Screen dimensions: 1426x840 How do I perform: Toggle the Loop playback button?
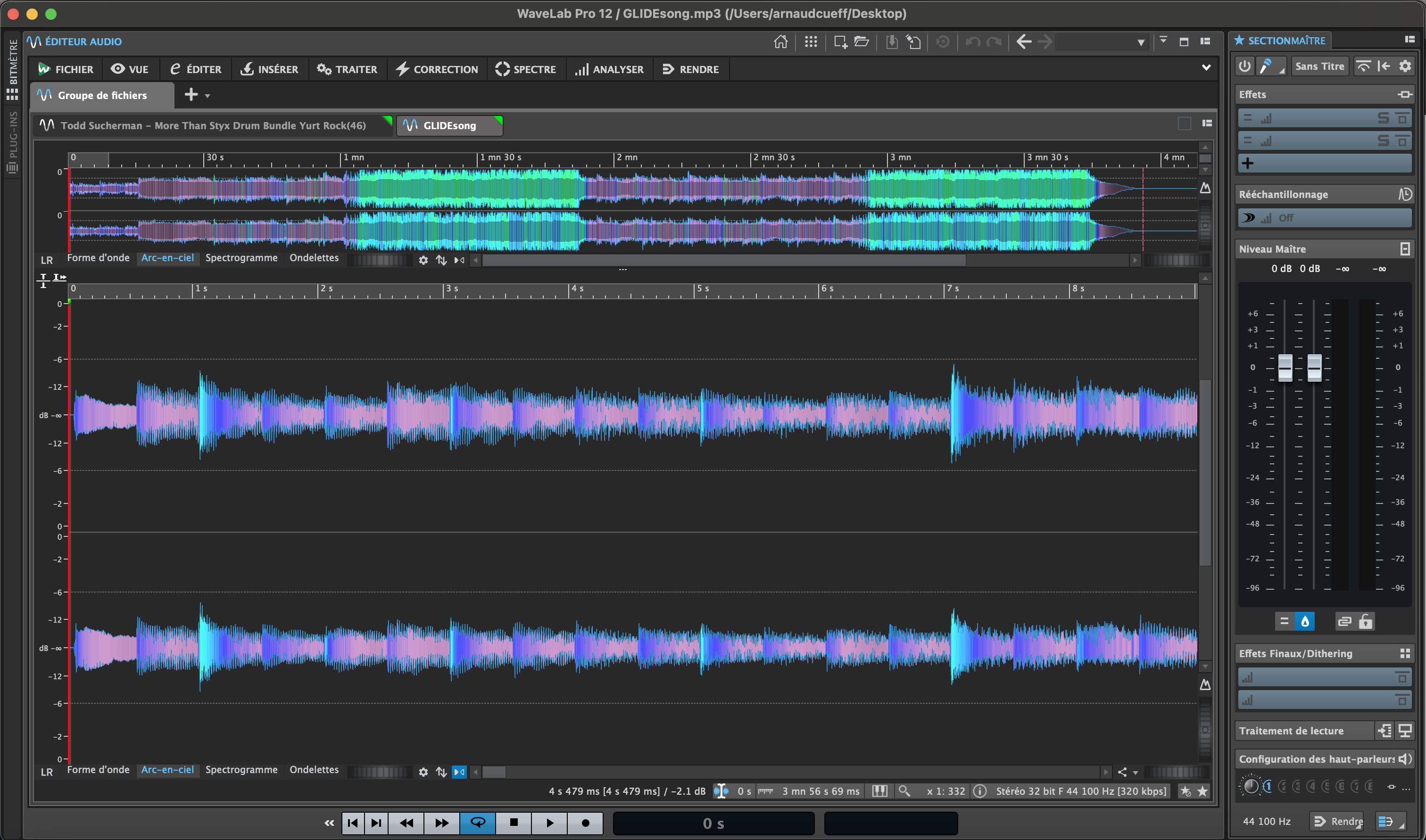[x=478, y=823]
